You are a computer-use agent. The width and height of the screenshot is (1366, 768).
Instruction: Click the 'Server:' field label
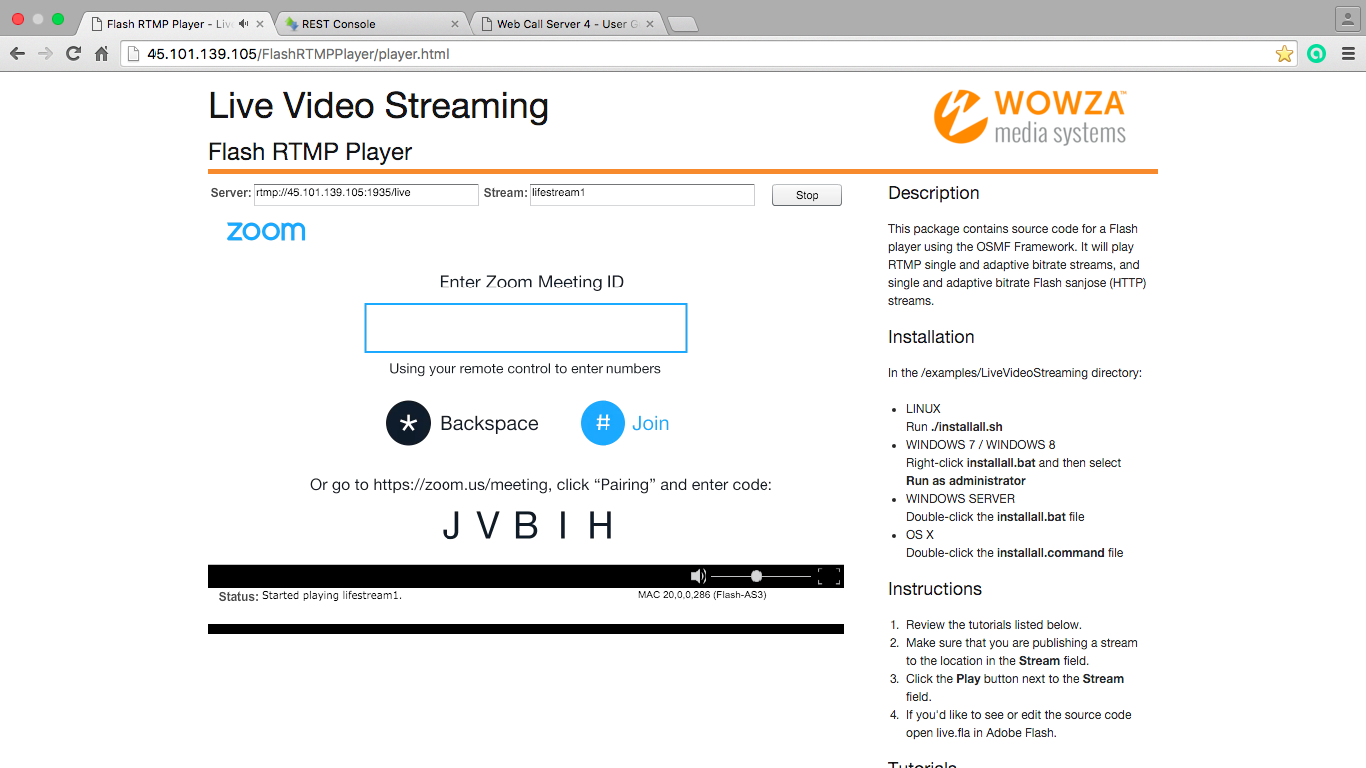(231, 193)
